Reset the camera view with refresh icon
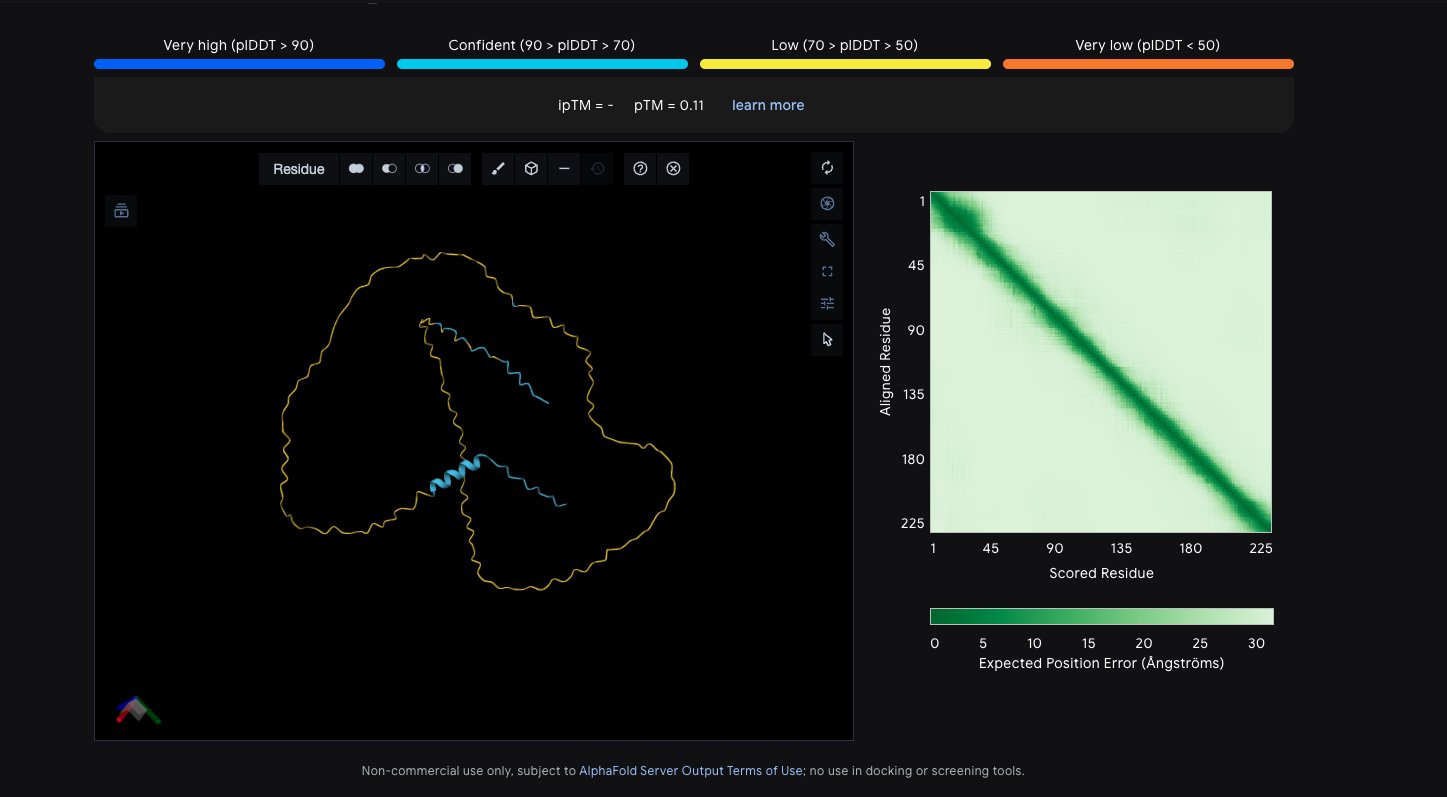The image size is (1447, 797). pyautogui.click(x=827, y=168)
